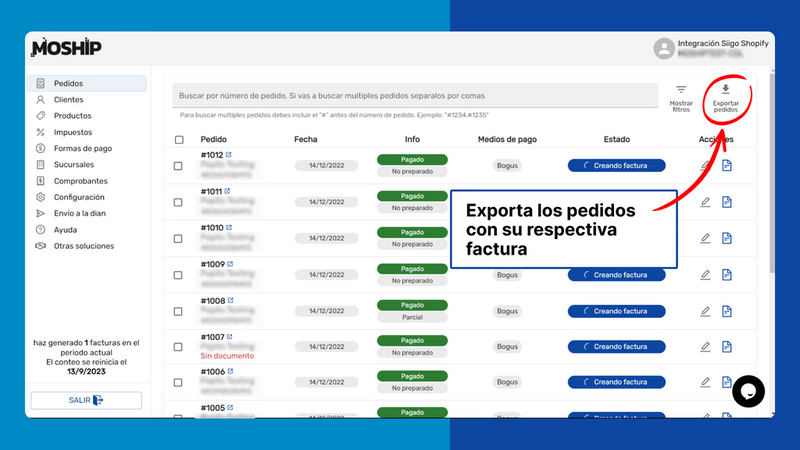Open the Clientes section in sidebar
The height and width of the screenshot is (450, 800).
[68, 100]
